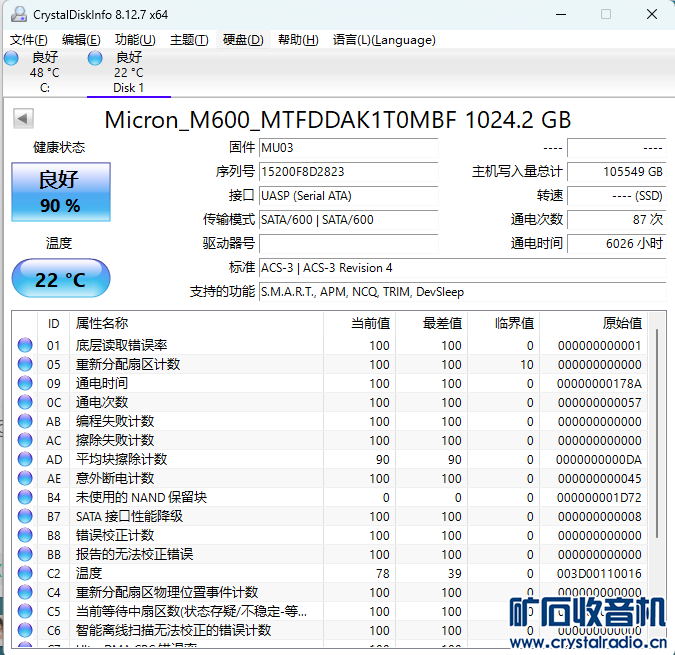Viewport: 675px width, 655px height.
Task: Select the Disk 1 drive tab
Action: (129, 72)
